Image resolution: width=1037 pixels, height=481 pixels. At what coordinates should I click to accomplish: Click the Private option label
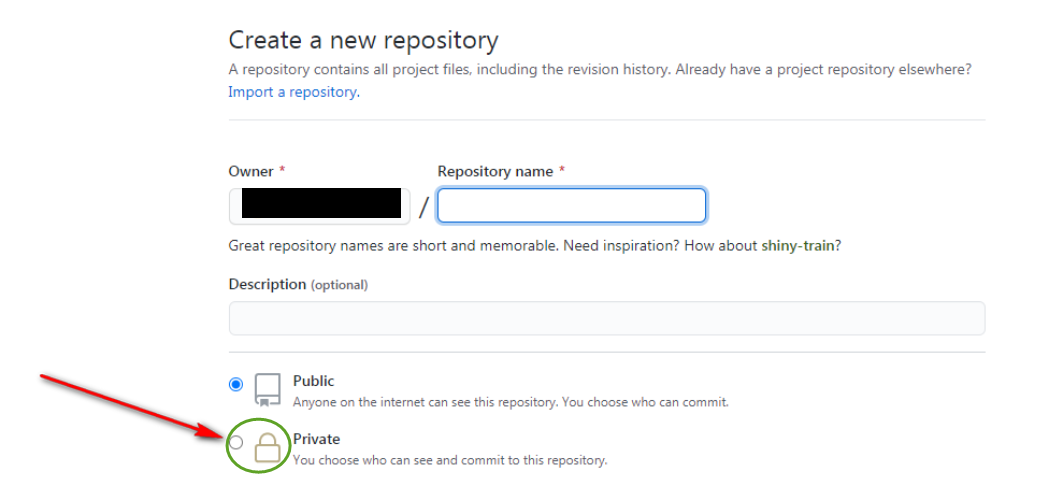pos(317,439)
